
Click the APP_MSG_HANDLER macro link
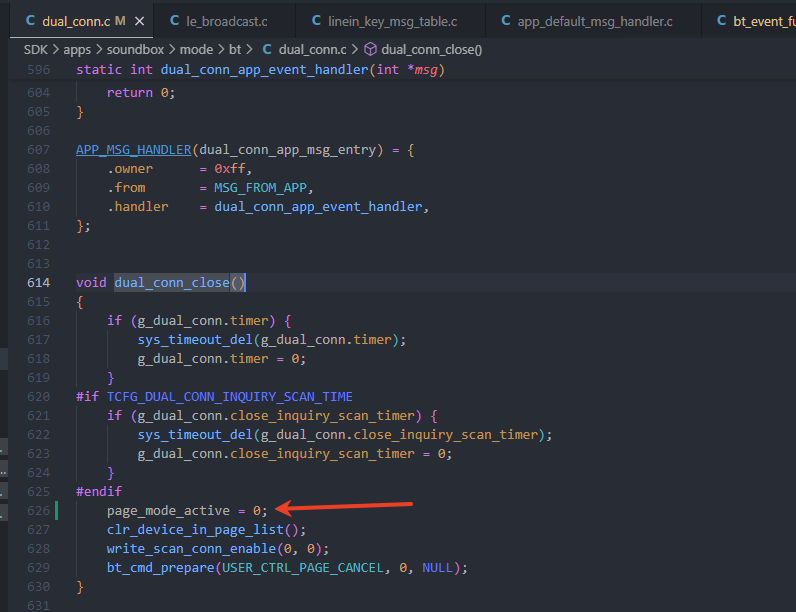click(x=134, y=150)
